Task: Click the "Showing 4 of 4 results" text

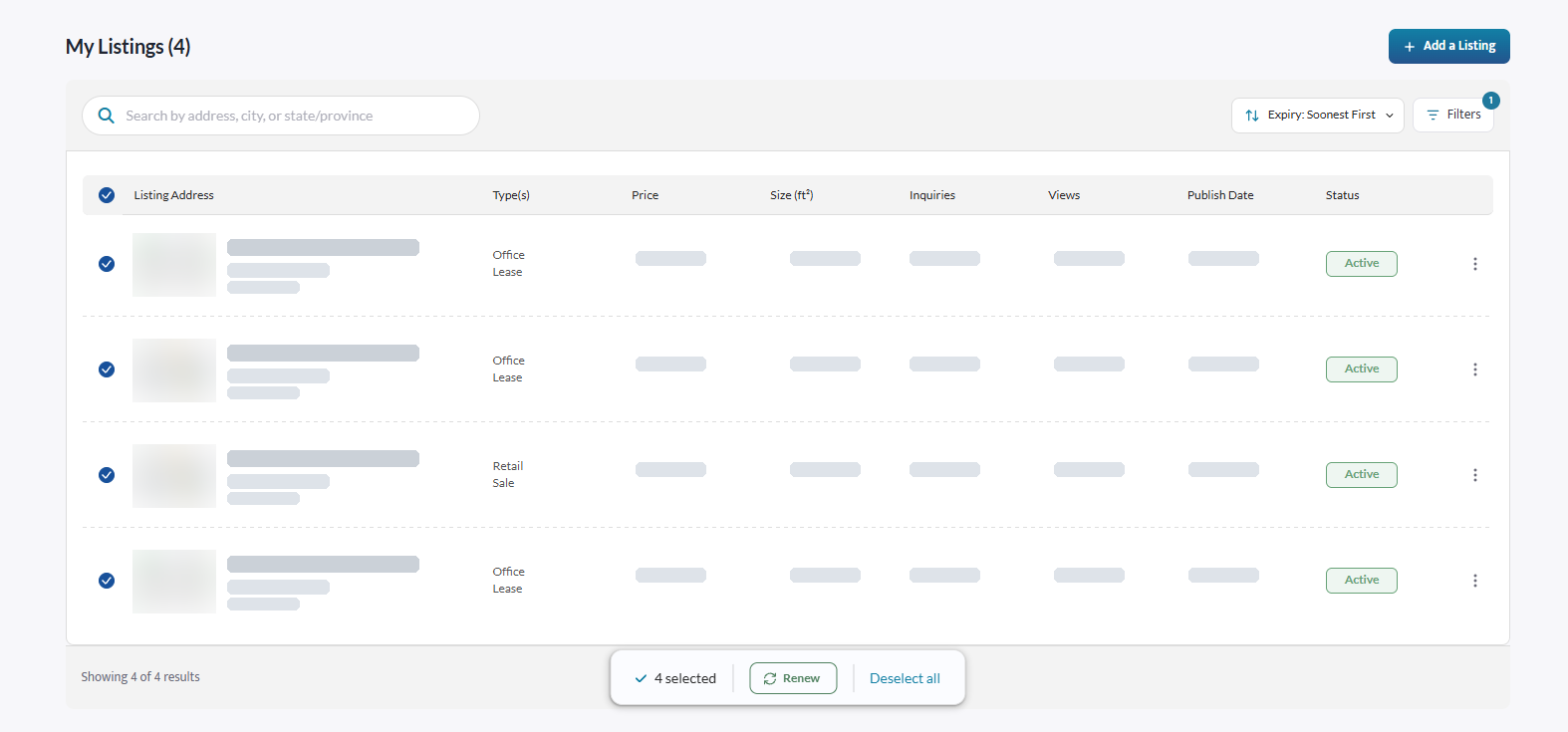Action: [x=140, y=677]
